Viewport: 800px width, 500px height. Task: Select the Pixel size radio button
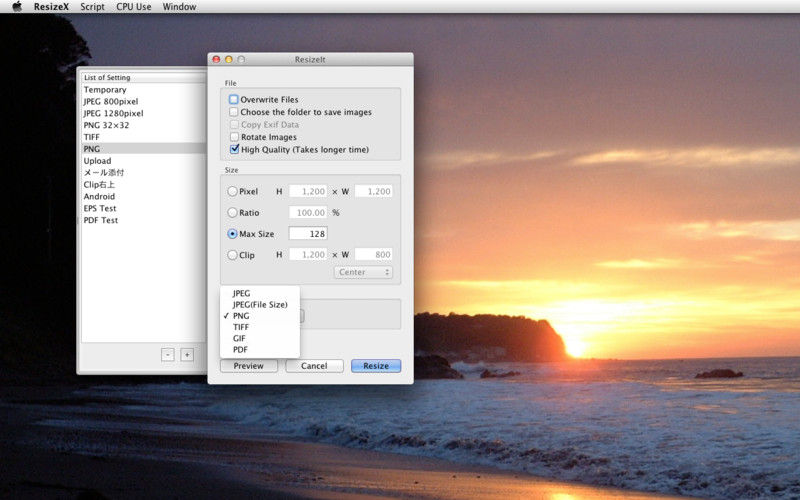tap(233, 191)
